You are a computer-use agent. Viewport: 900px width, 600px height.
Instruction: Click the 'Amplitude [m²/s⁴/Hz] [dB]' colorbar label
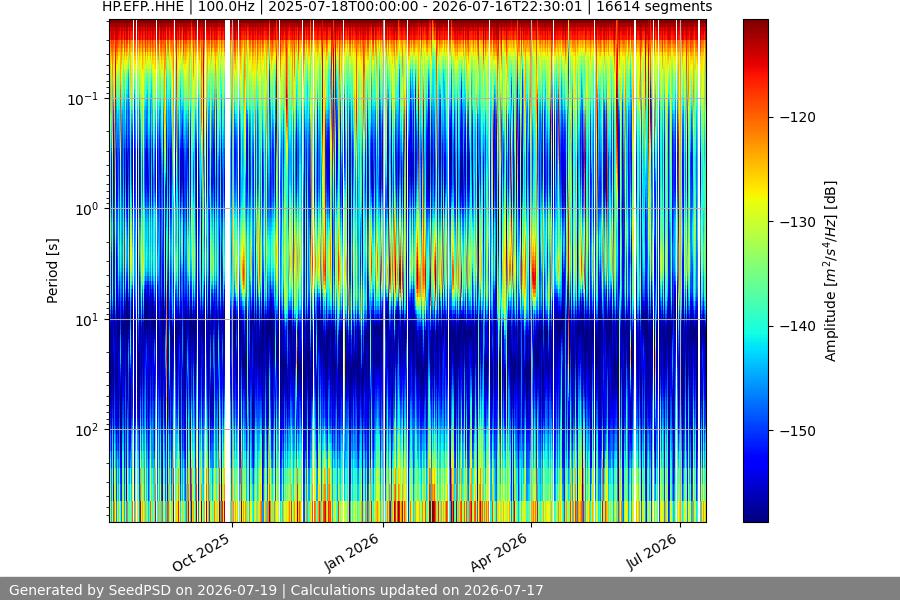(x=831, y=271)
